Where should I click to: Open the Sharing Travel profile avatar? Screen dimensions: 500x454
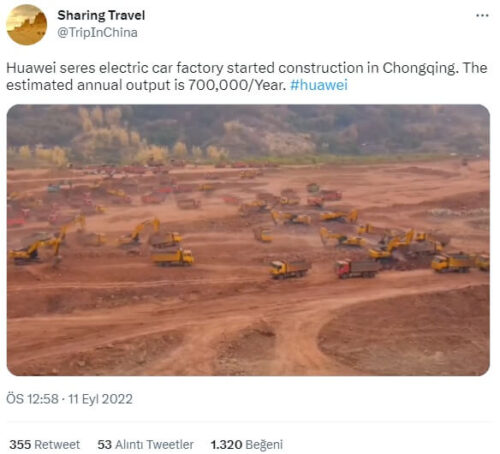pyautogui.click(x=26, y=25)
